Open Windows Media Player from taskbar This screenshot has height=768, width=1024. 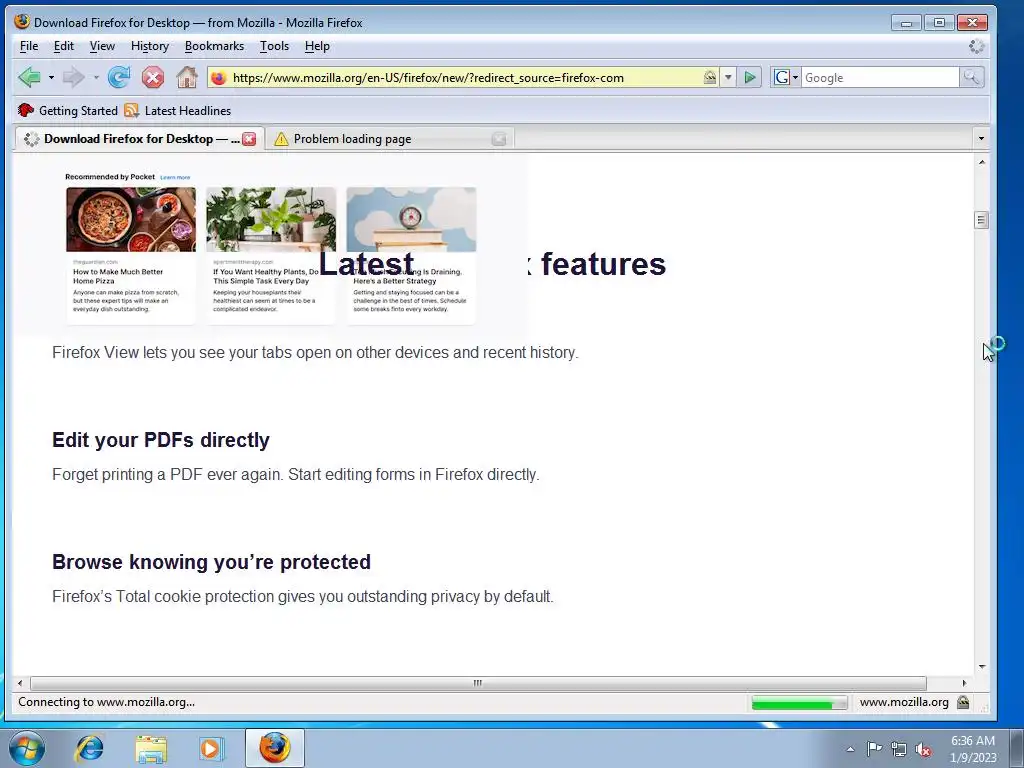coord(211,748)
